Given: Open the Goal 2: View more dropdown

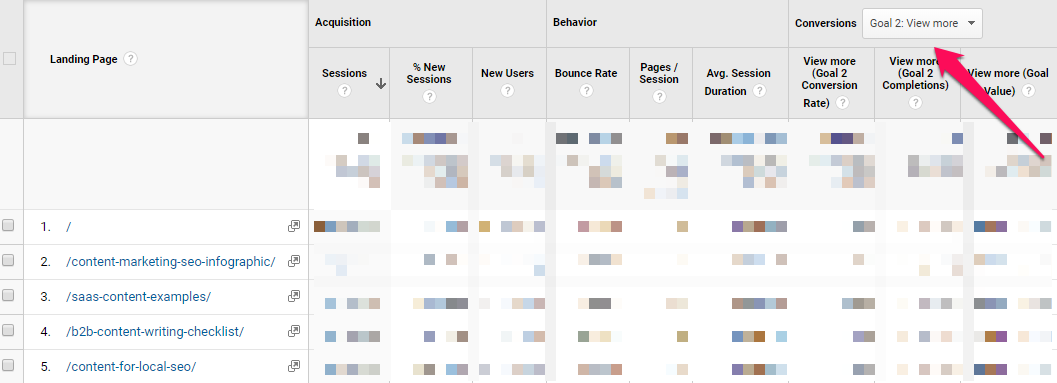Looking at the screenshot, I should pyautogui.click(x=922, y=23).
